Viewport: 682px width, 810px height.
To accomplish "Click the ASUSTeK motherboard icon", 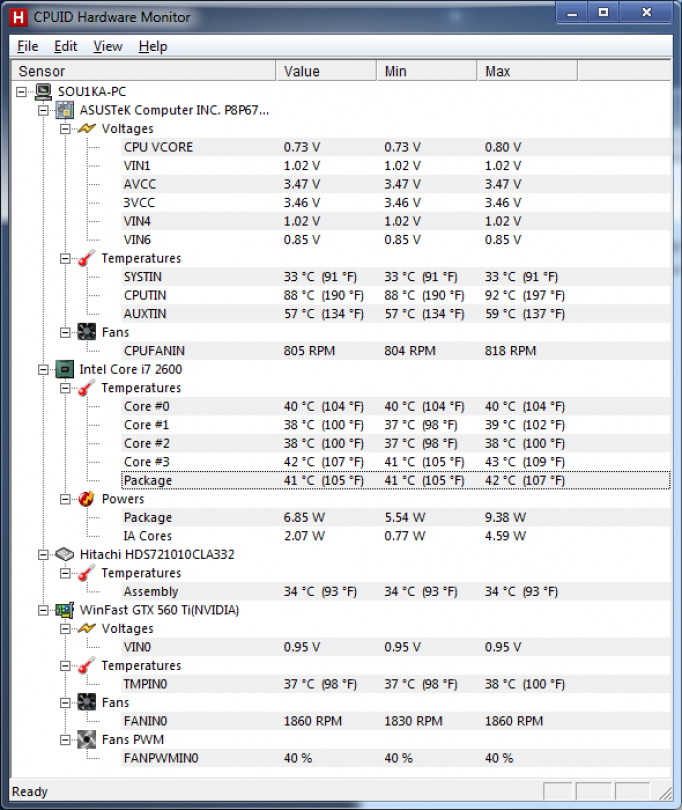I will click(65, 110).
